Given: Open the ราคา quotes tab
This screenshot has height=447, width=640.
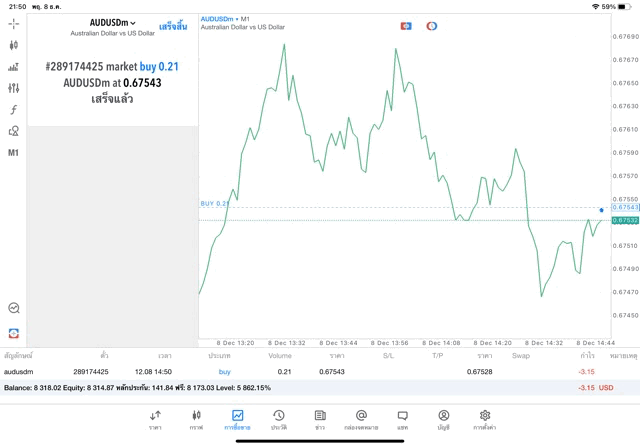Looking at the screenshot, I should click(155, 420).
